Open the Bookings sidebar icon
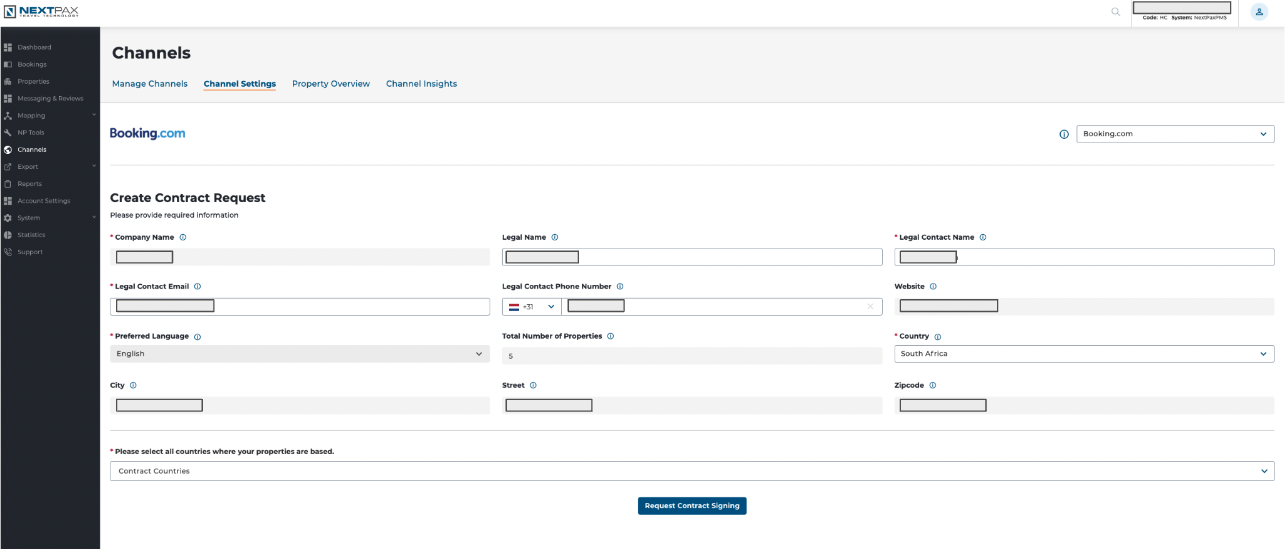Image resolution: width=1288 pixels, height=549 pixels. coord(8,64)
